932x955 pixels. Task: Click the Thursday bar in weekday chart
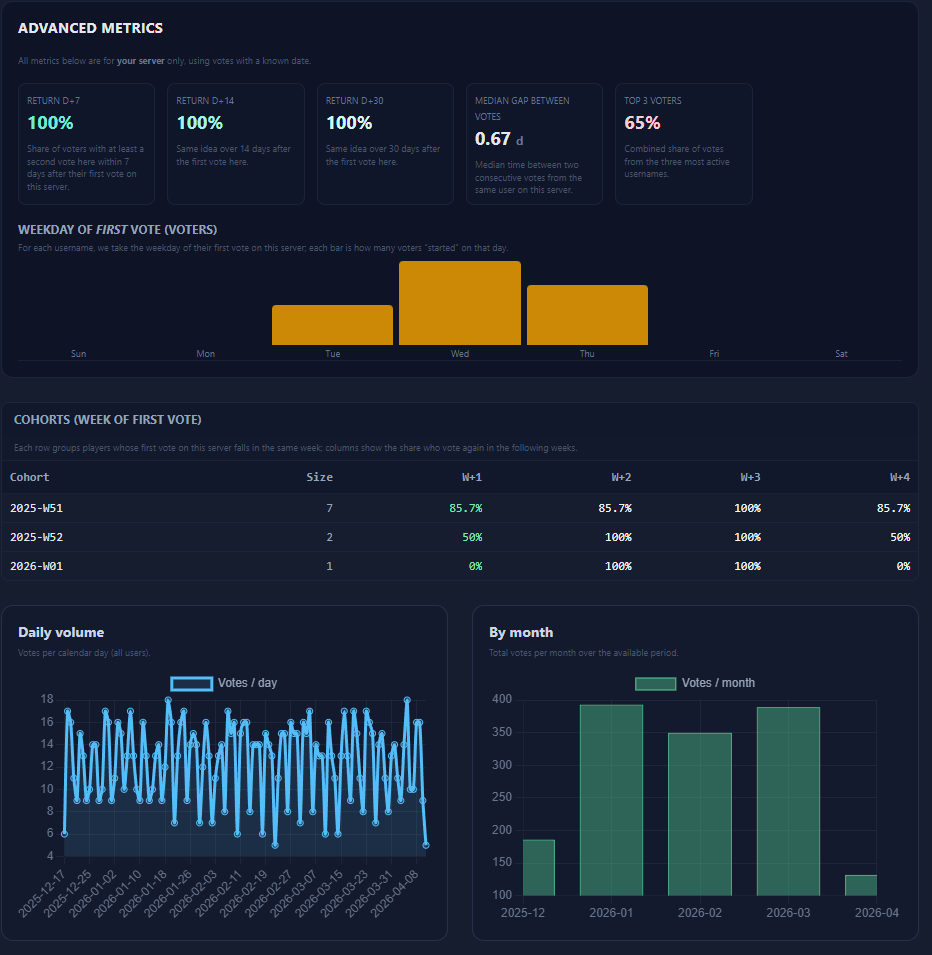click(587, 315)
